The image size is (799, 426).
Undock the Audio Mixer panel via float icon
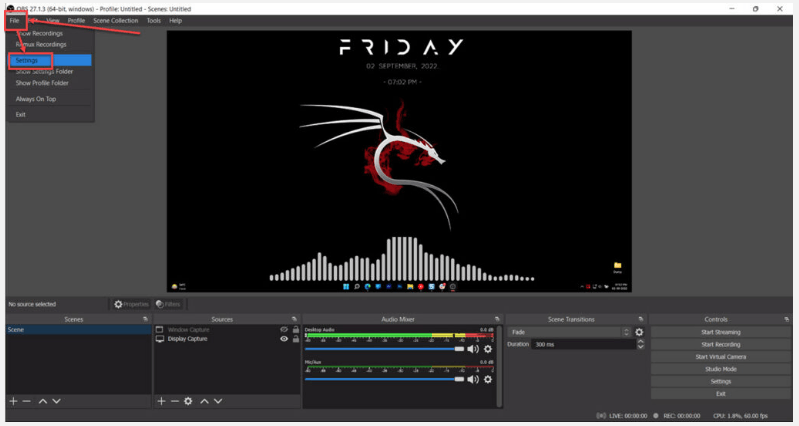click(497, 319)
